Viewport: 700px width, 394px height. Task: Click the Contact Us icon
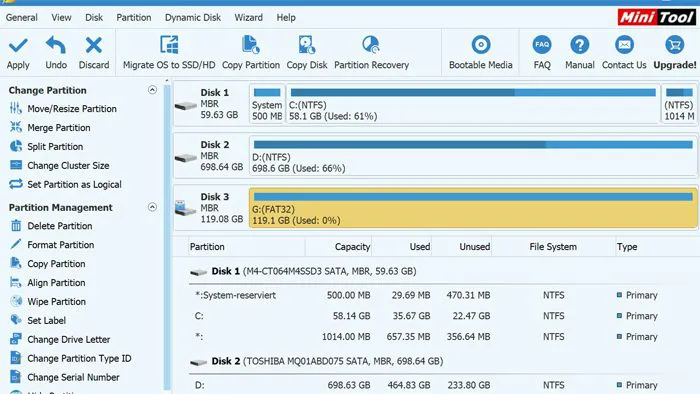click(x=624, y=45)
